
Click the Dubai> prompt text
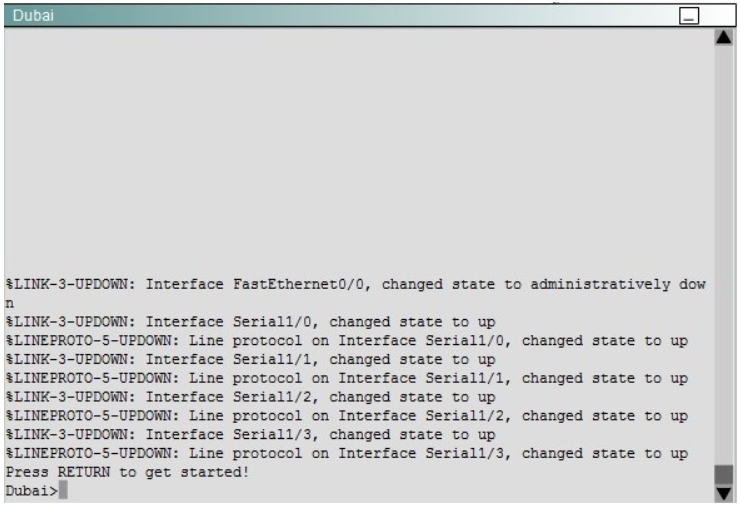click(x=32, y=491)
